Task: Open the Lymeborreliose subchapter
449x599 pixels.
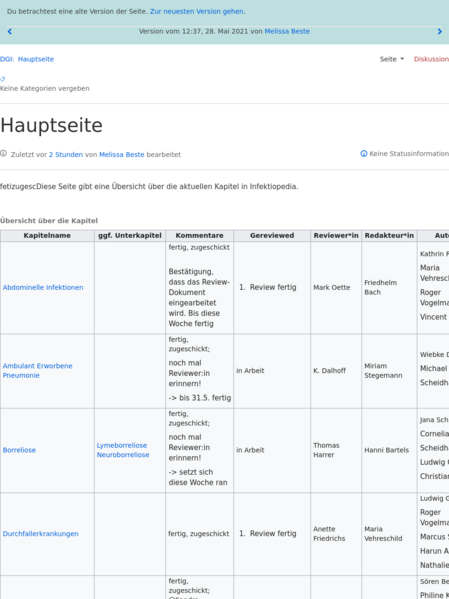Action: pyautogui.click(x=122, y=445)
